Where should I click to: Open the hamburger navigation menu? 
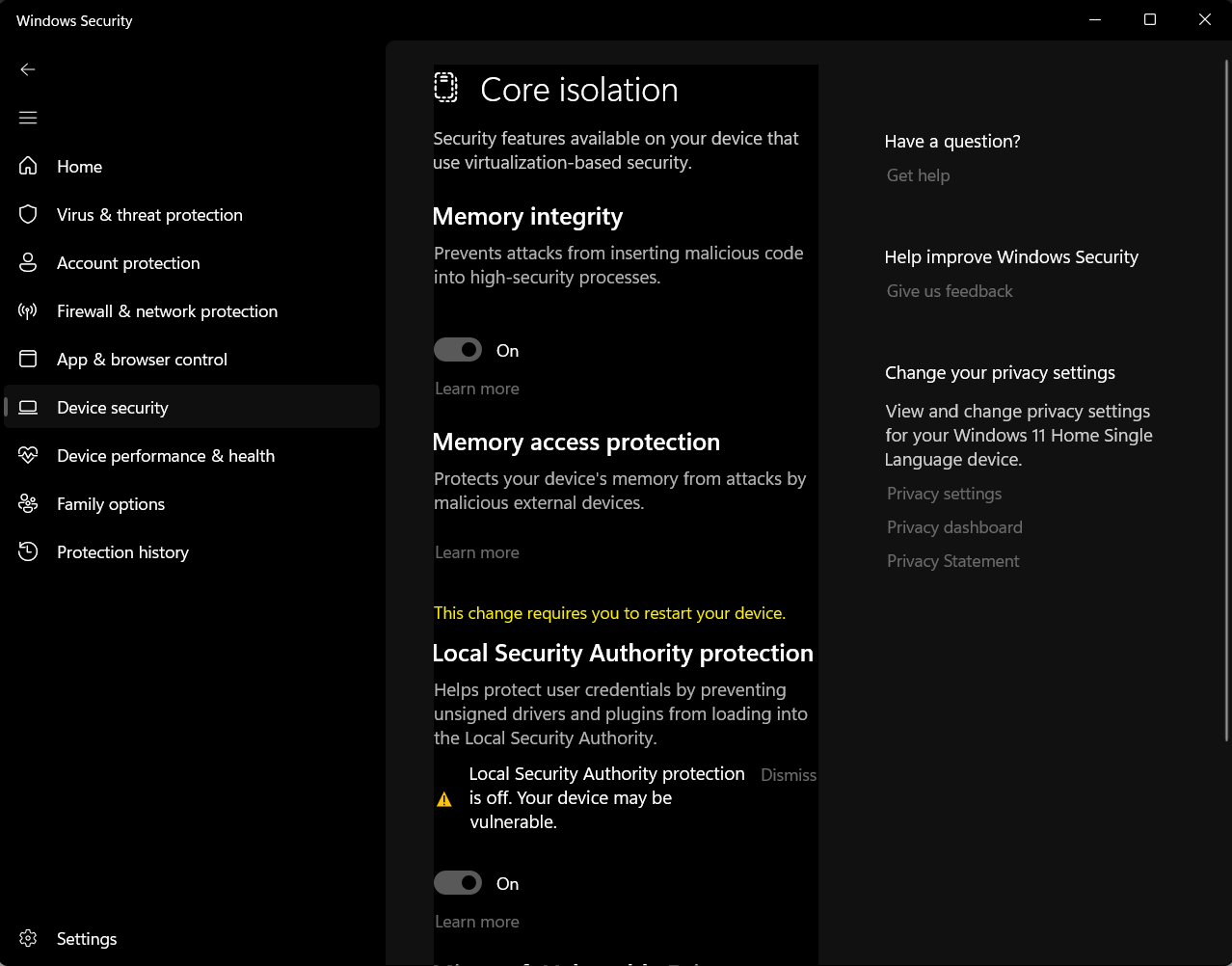[x=28, y=118]
